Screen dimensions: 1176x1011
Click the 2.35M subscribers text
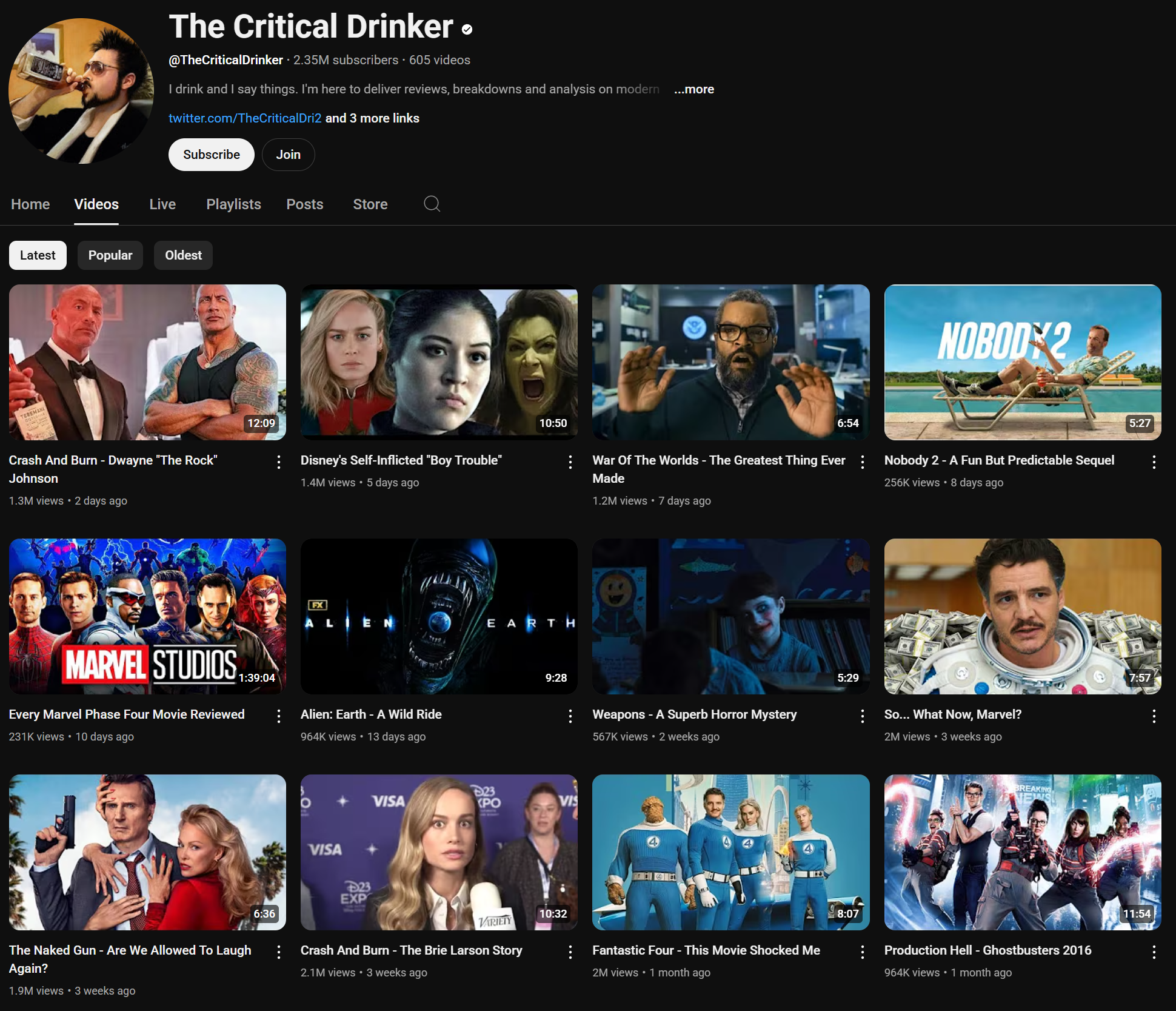pos(346,60)
